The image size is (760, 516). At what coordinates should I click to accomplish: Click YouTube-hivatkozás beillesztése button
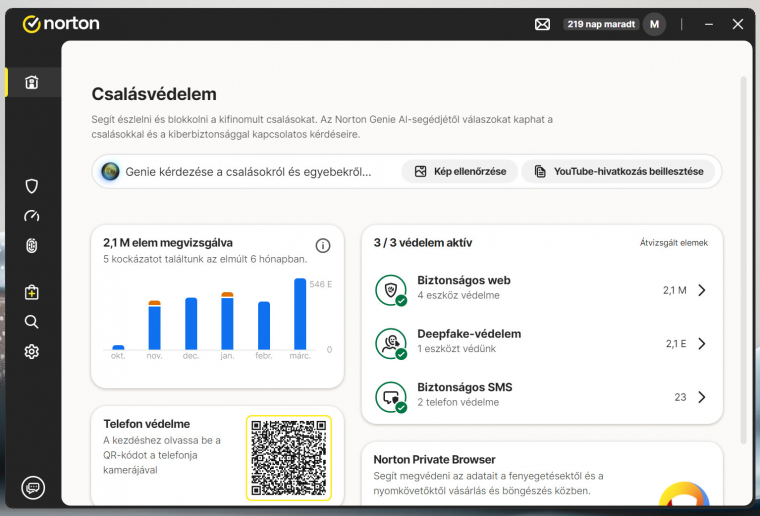pyautogui.click(x=618, y=172)
